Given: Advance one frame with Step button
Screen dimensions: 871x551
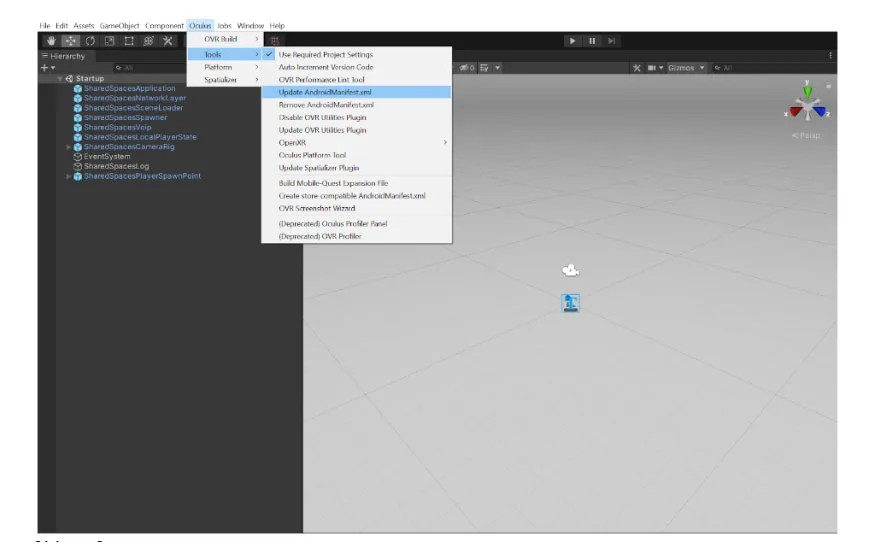Looking at the screenshot, I should click(612, 41).
